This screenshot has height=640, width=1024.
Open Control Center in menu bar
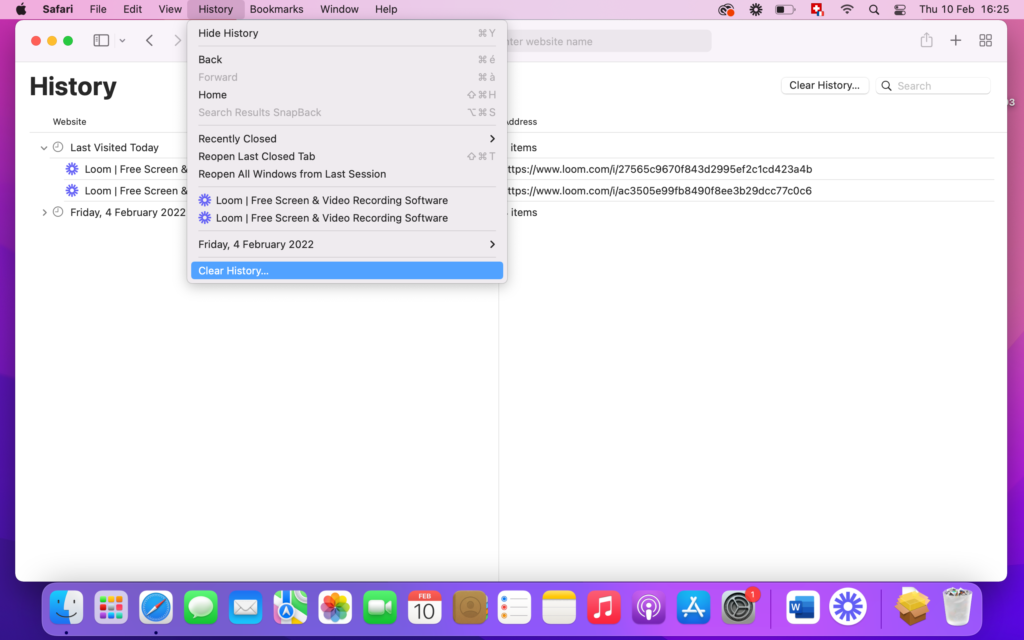tap(899, 10)
